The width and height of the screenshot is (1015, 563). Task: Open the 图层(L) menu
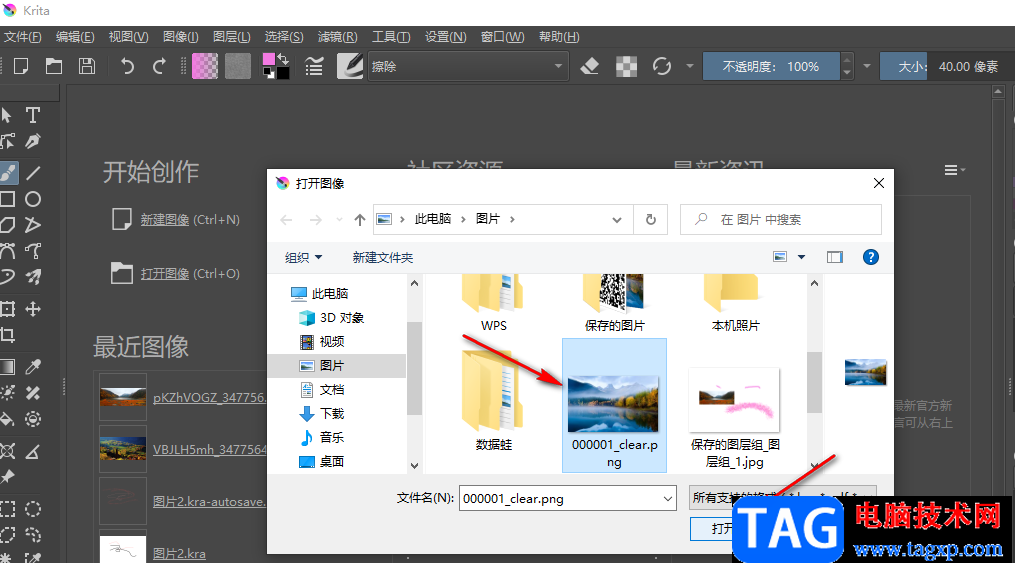pos(232,37)
